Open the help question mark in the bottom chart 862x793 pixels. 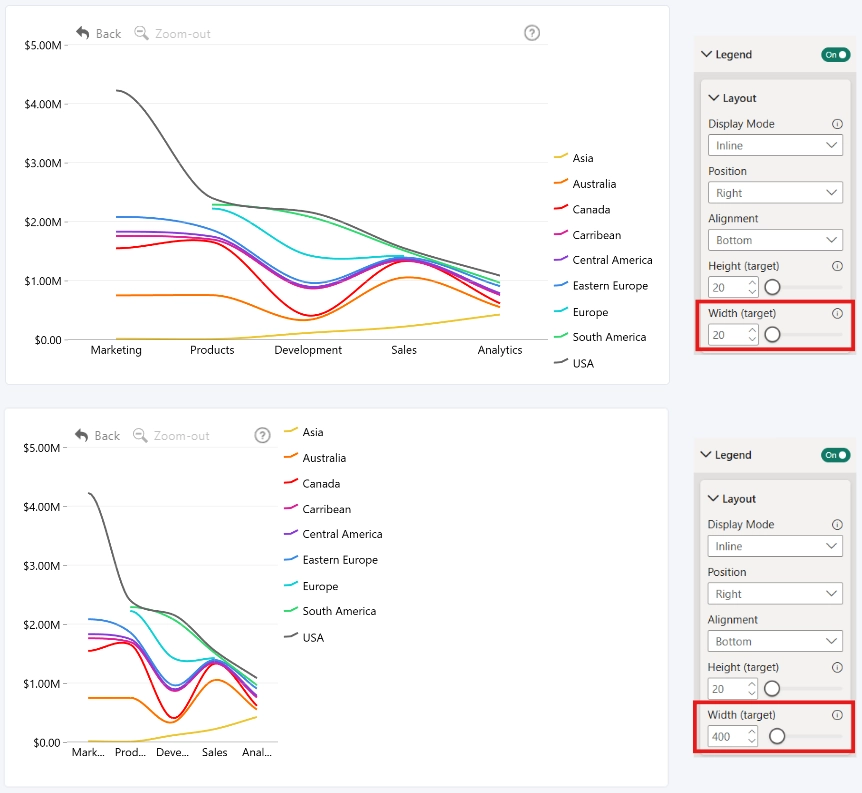pyautogui.click(x=262, y=436)
